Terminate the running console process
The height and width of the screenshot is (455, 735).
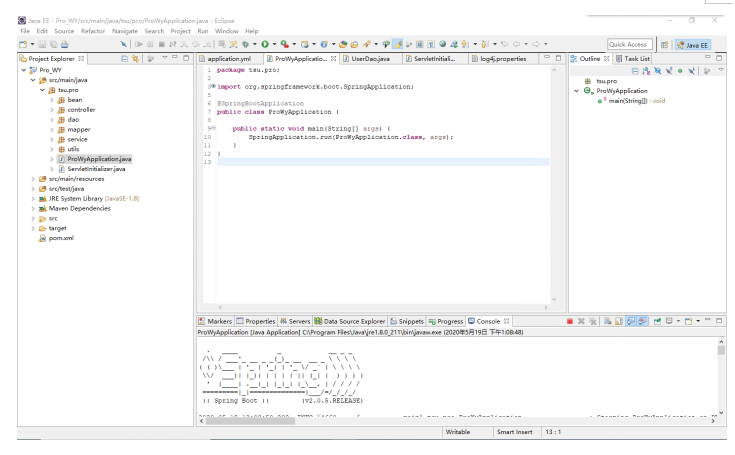570,321
